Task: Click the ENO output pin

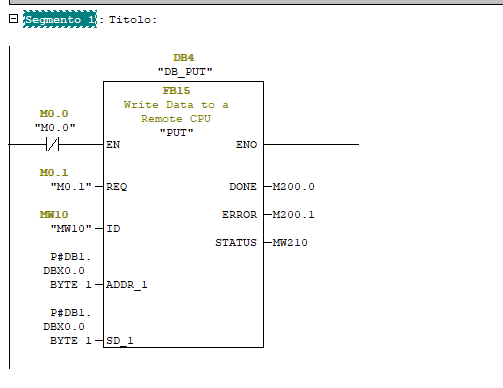Action: pyautogui.click(x=247, y=145)
